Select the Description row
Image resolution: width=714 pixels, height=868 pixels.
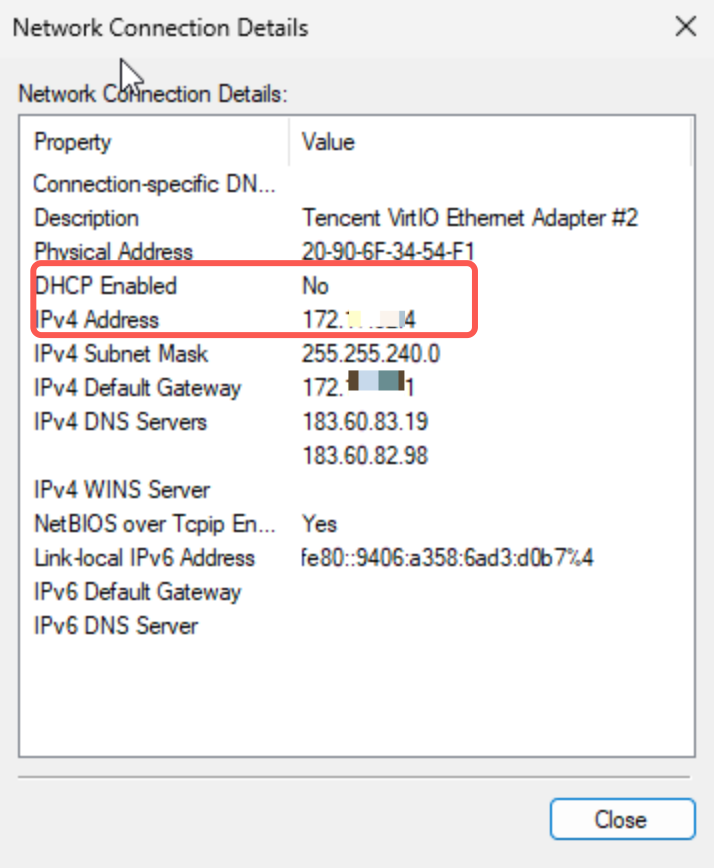click(86, 218)
